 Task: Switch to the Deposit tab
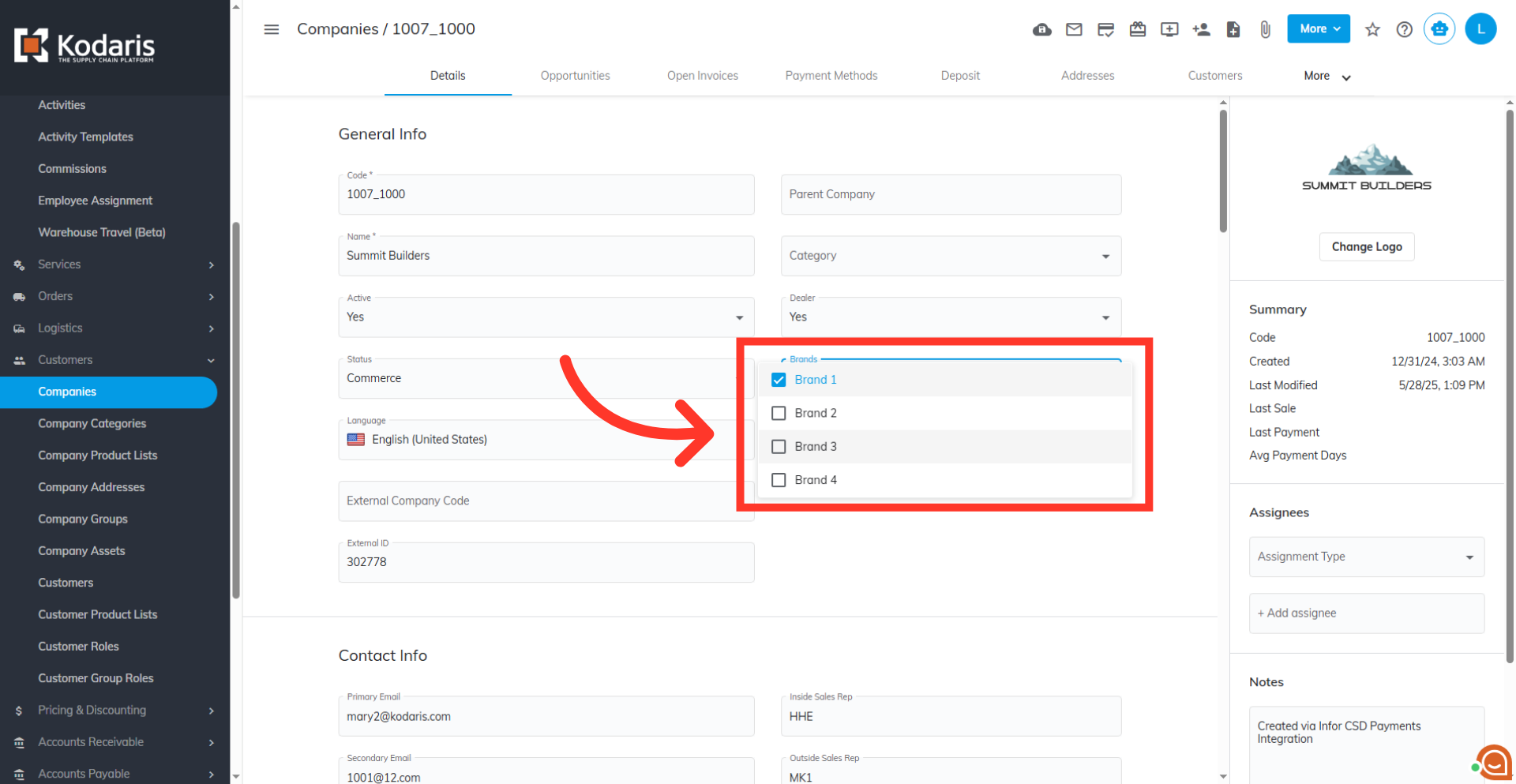coord(959,76)
